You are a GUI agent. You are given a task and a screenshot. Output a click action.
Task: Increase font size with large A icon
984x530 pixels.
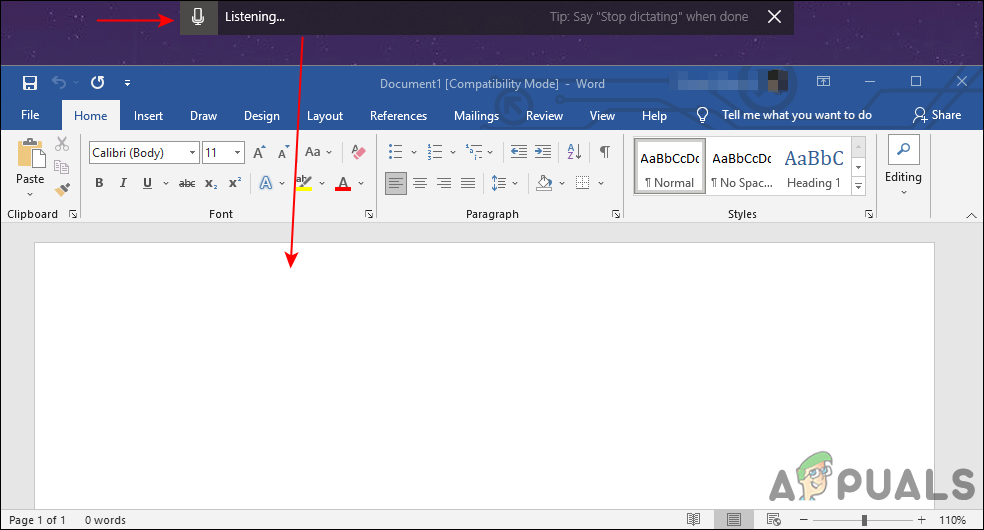click(259, 152)
